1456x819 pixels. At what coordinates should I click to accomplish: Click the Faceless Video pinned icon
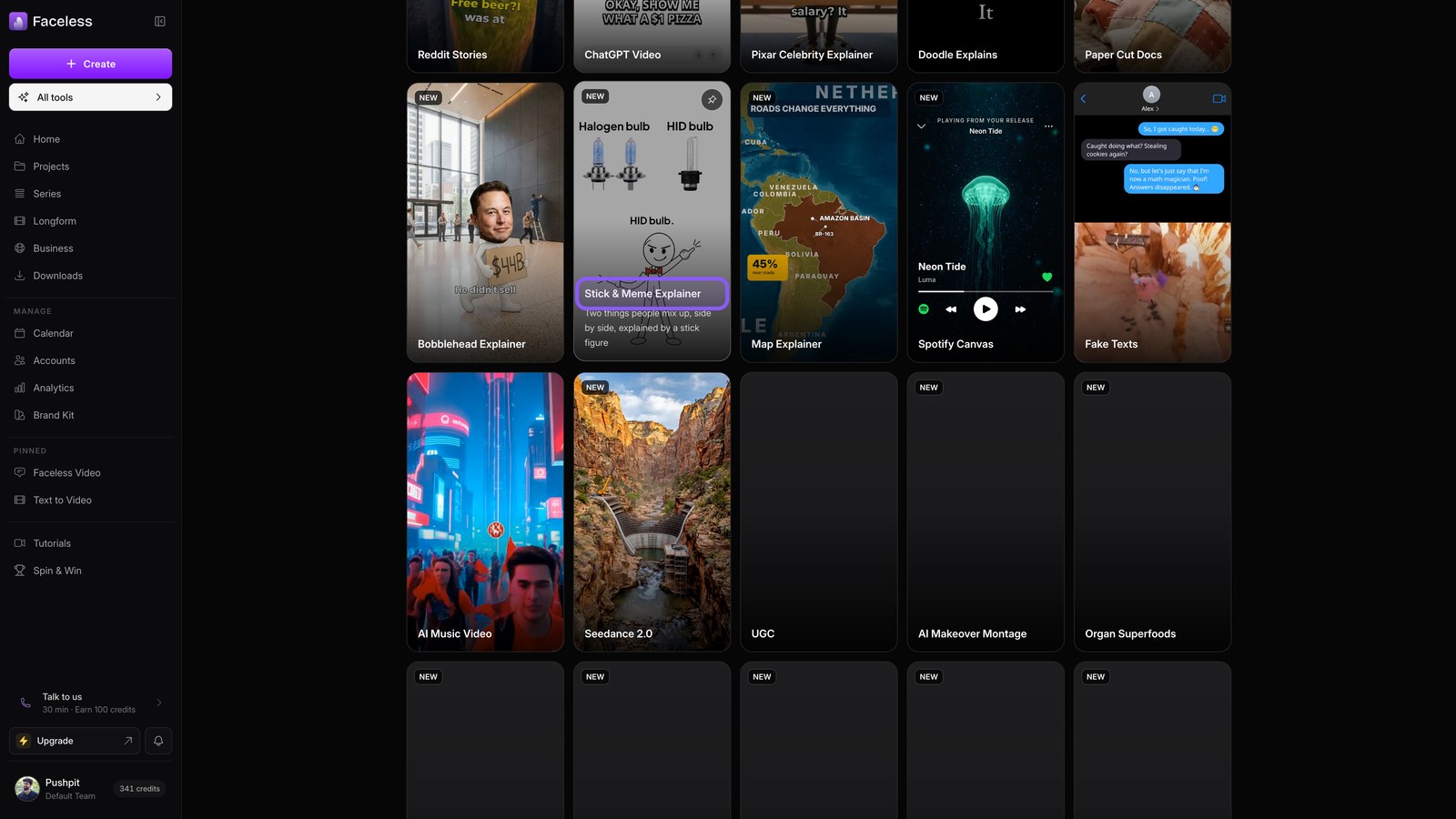click(x=20, y=472)
